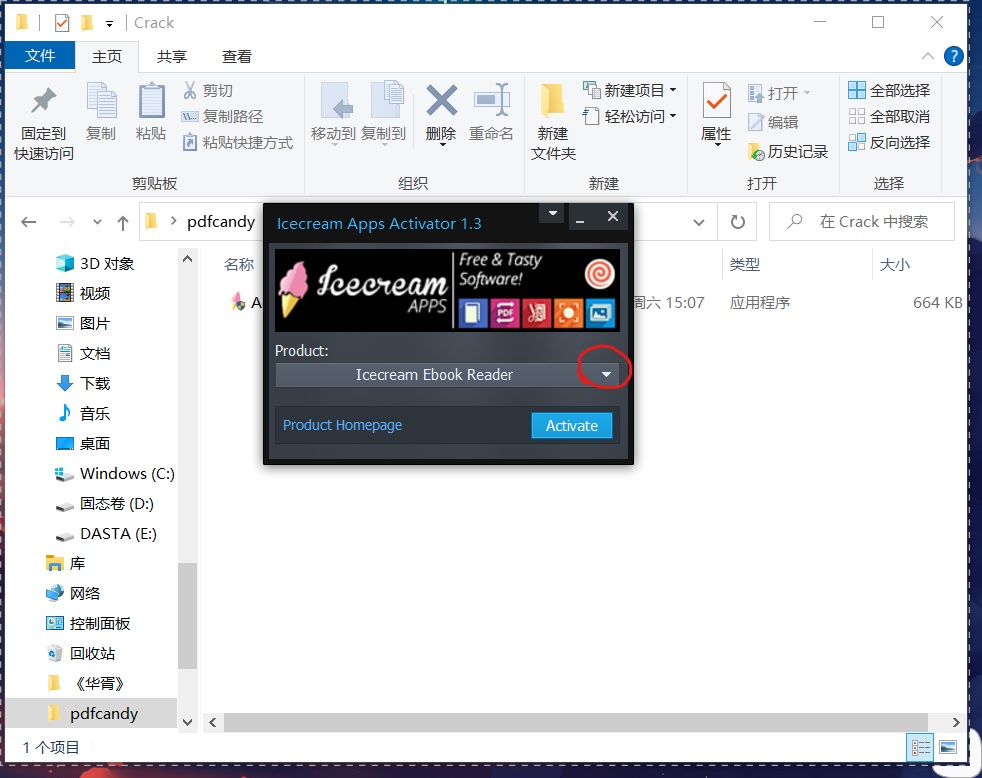982x778 pixels.
Task: Click Copy path (复制路径)
Action: click(x=222, y=117)
